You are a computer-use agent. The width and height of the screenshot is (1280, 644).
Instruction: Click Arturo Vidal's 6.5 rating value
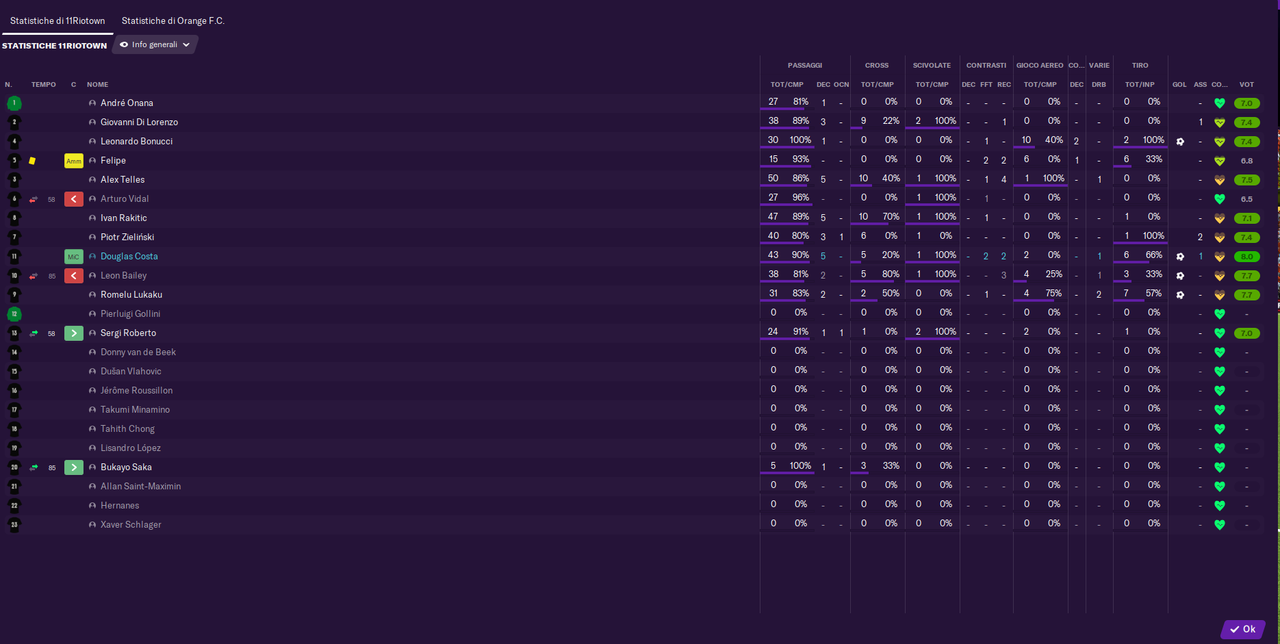click(1246, 199)
